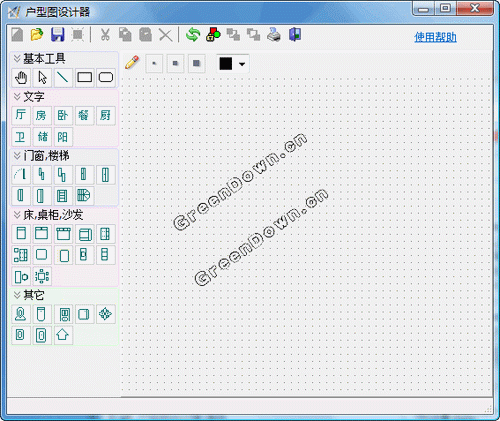Open the color dropdown arrow
This screenshot has width=500, height=421.
(242, 64)
